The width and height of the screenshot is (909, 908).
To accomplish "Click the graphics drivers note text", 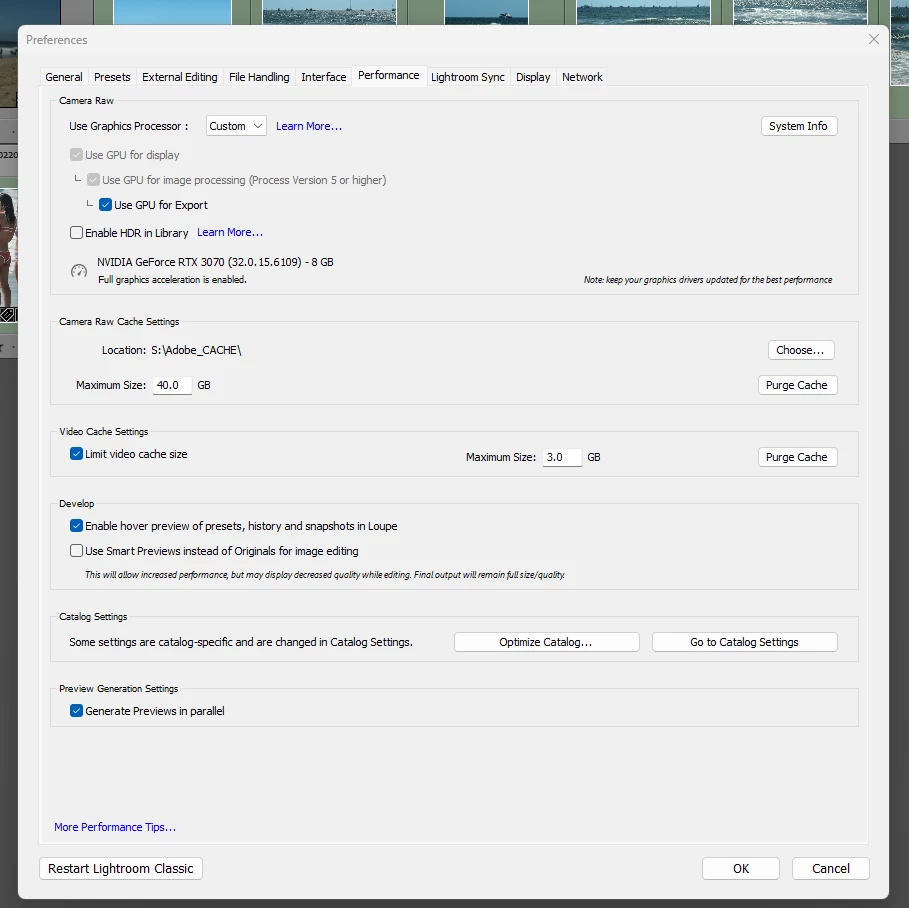I will 708,279.
